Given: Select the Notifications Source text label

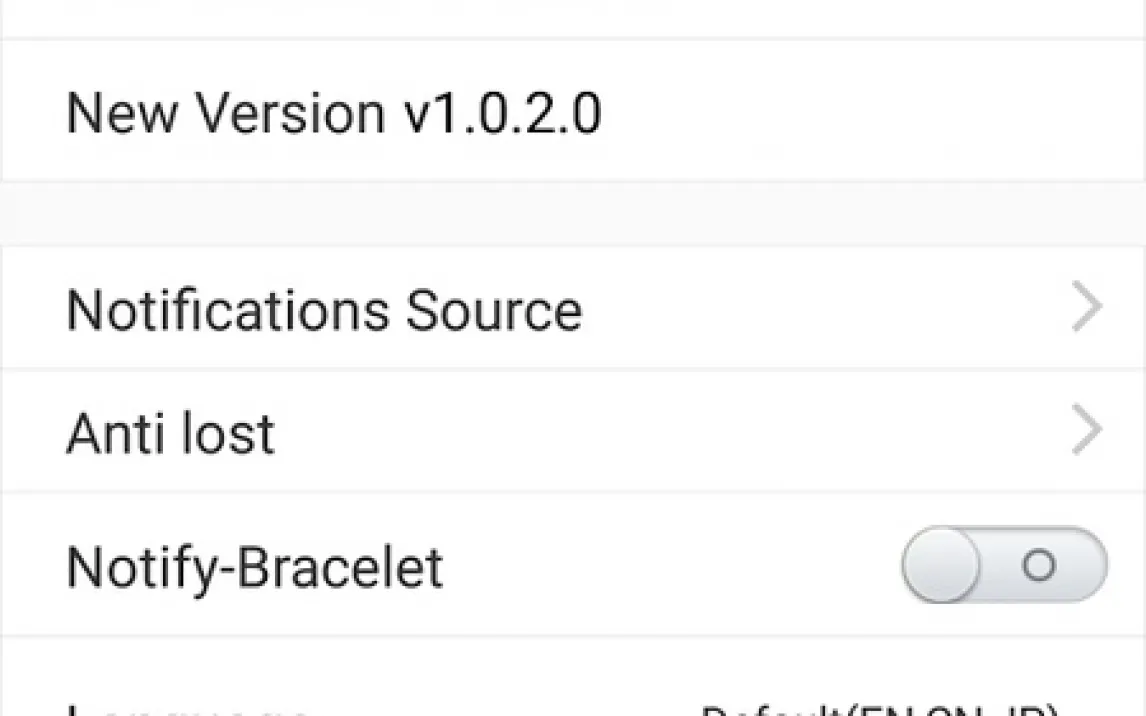Looking at the screenshot, I should pyautogui.click(x=323, y=309).
